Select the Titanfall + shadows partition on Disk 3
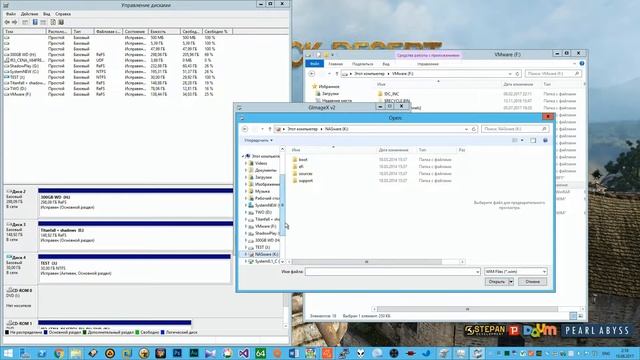The width and height of the screenshot is (640, 360). pos(136,236)
